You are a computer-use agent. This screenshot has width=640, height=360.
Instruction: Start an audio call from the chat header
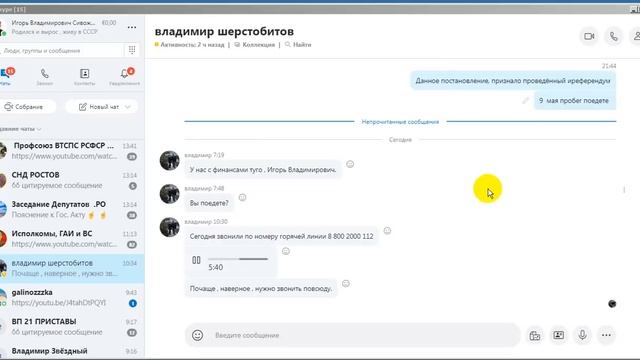[613, 36]
